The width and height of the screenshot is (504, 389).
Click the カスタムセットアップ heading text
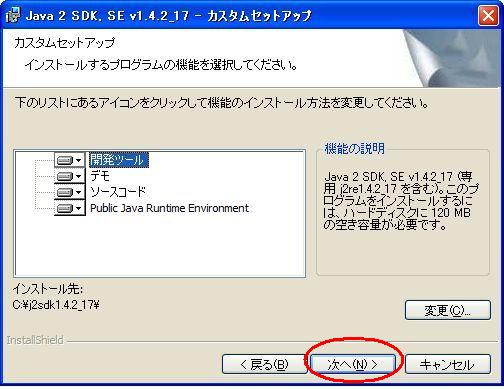click(65, 43)
